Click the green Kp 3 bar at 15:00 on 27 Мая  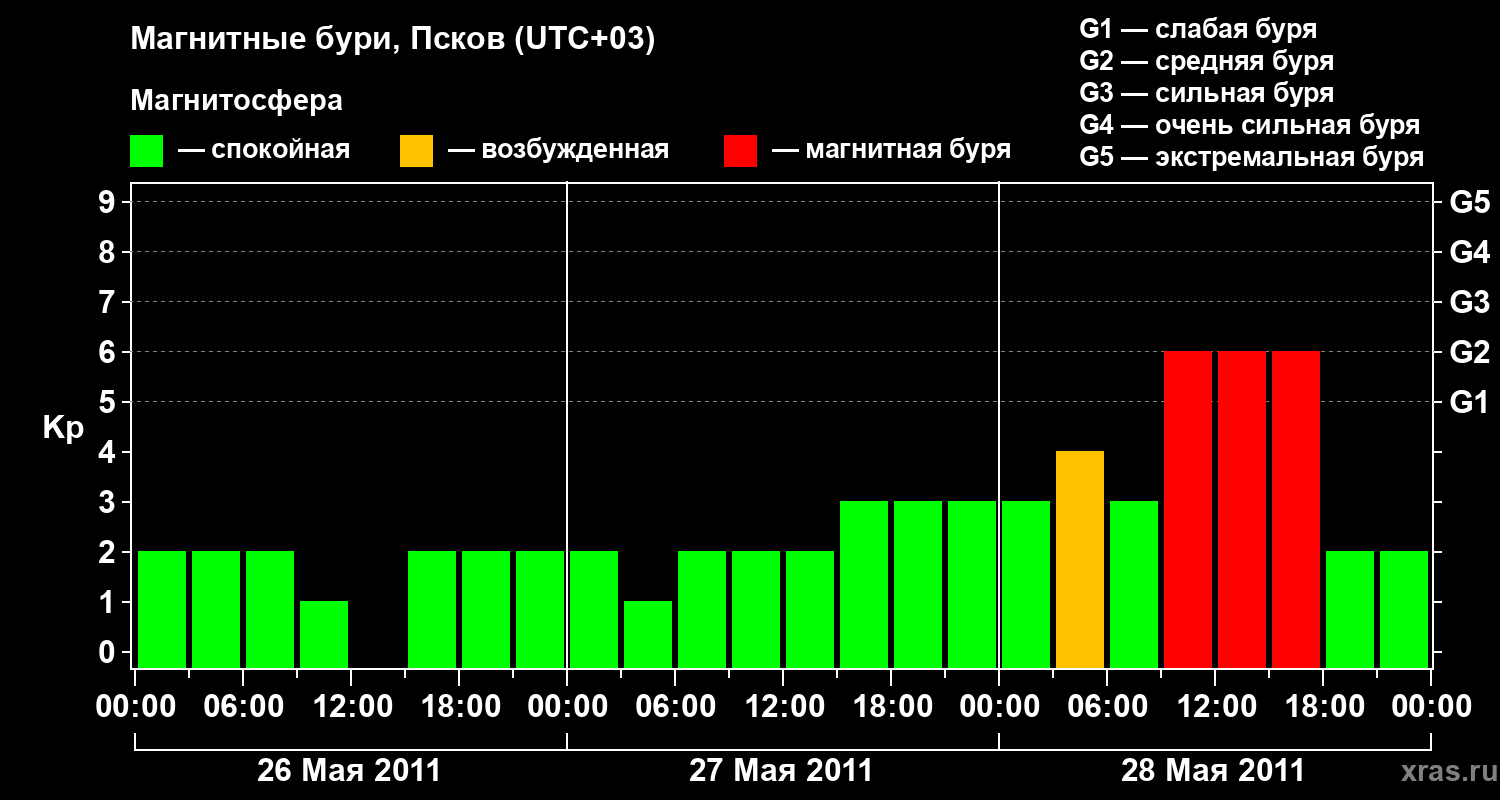click(x=864, y=585)
